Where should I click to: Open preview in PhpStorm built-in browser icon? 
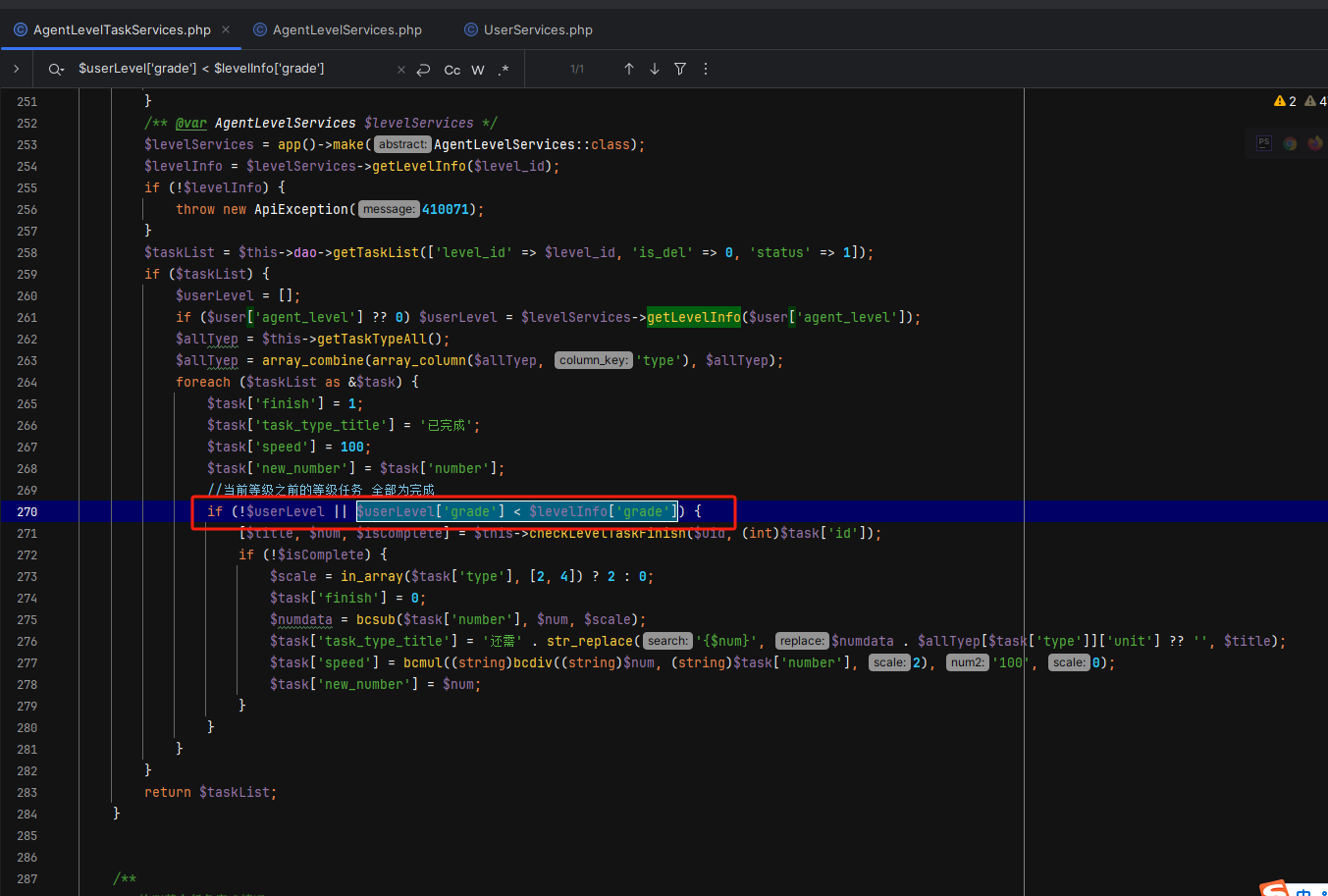point(1264,143)
